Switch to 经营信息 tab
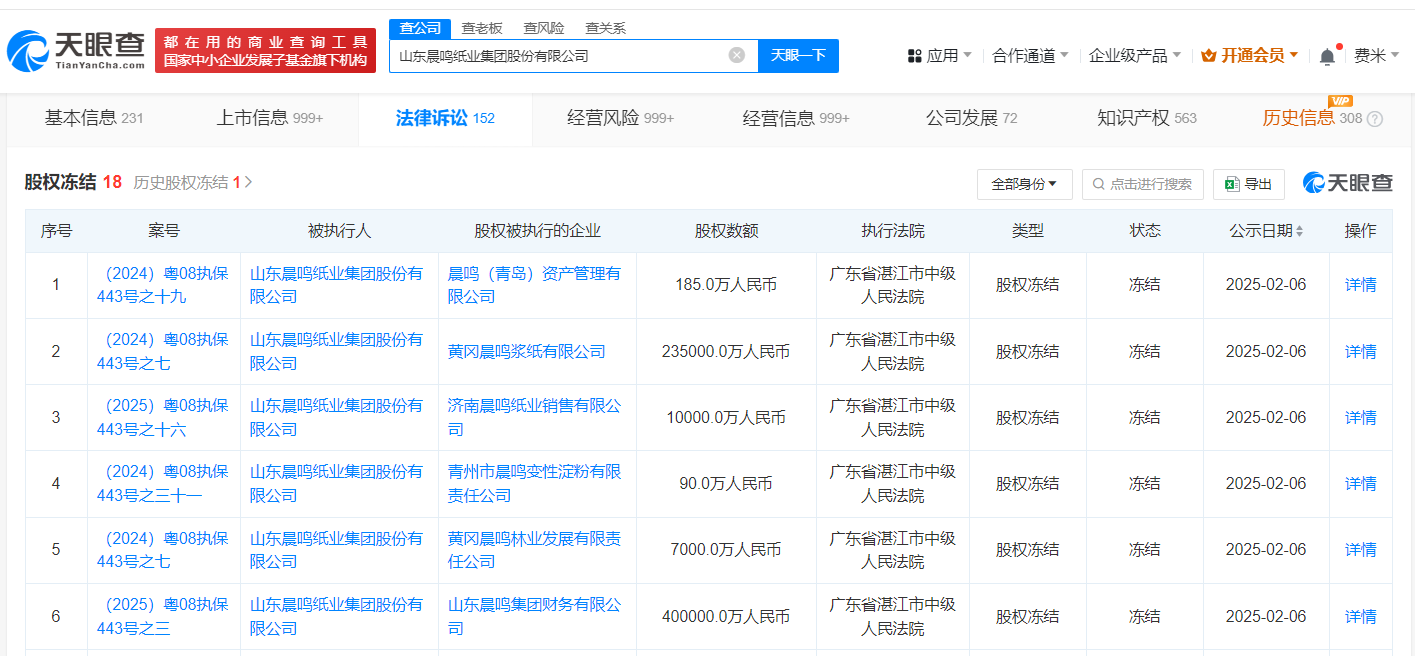Viewport: 1415px width, 656px height. click(796, 118)
